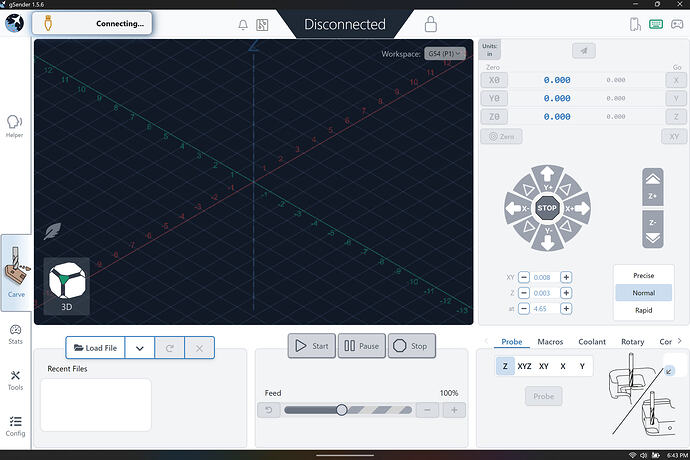Toggle the Units in button
The height and width of the screenshot is (460, 690).
tap(490, 50)
